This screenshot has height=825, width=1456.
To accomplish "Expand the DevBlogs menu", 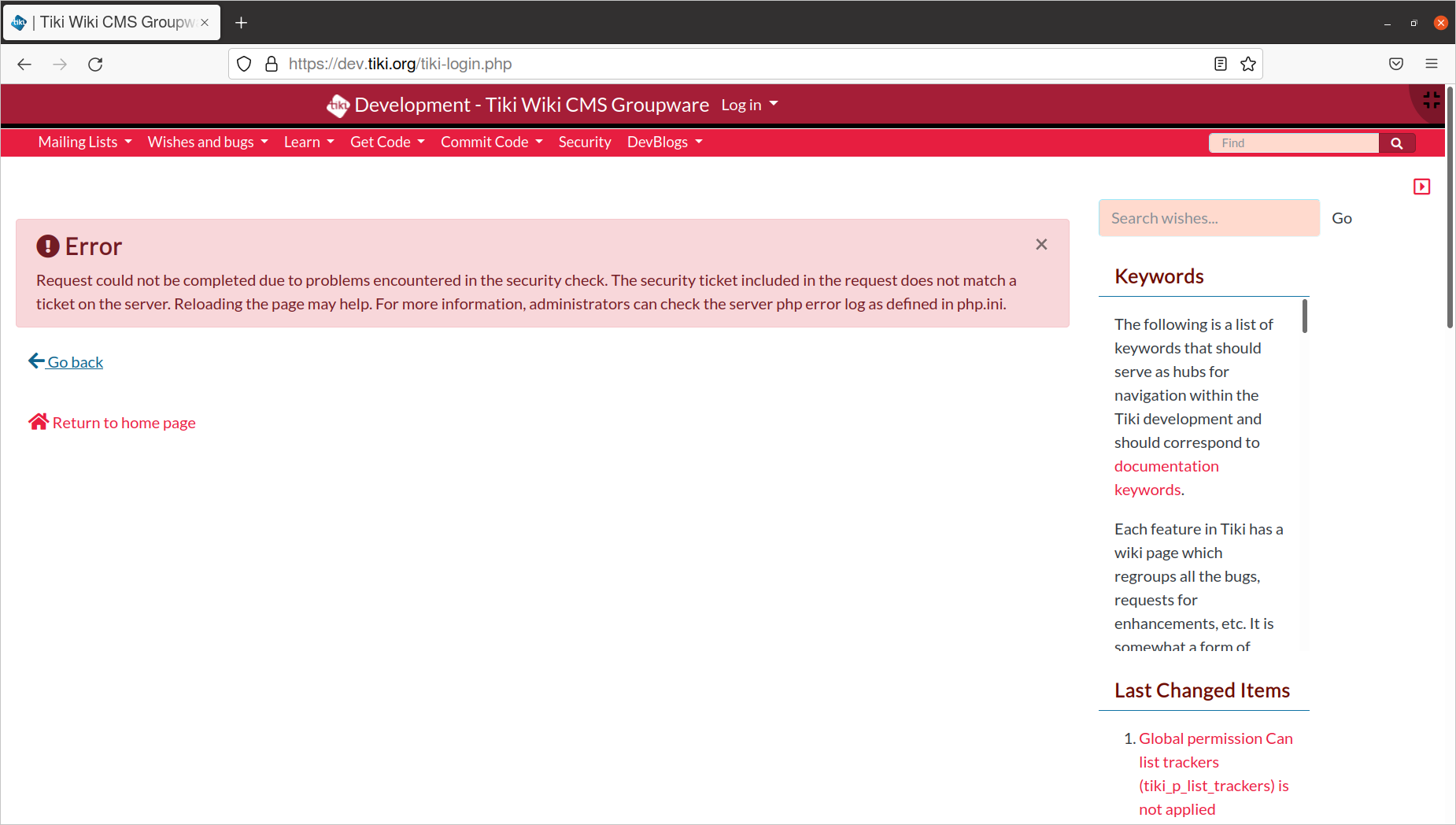I will 665,142.
